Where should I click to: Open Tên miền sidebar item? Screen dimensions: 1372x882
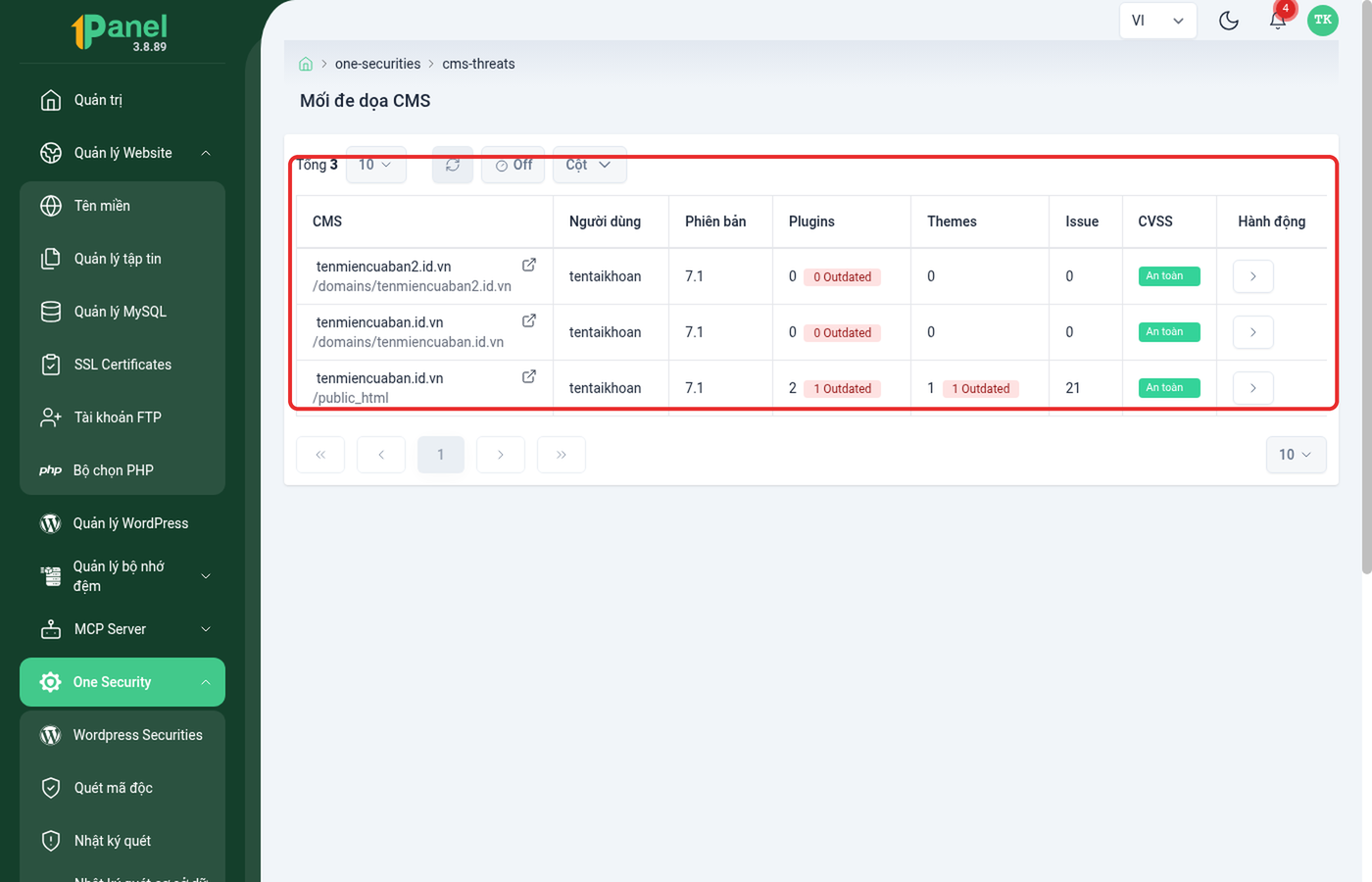point(122,206)
